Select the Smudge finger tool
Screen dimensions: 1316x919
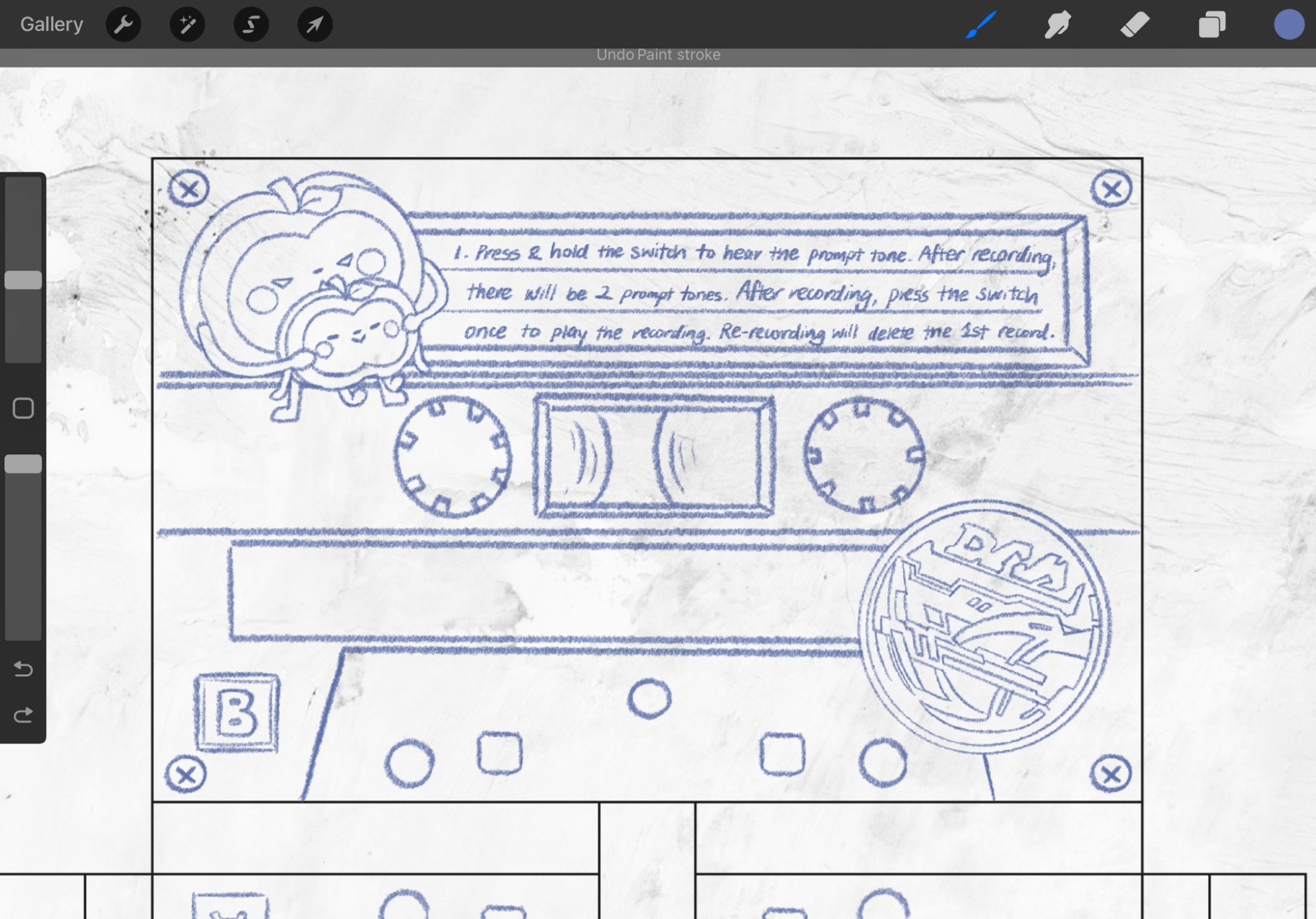tap(1057, 25)
